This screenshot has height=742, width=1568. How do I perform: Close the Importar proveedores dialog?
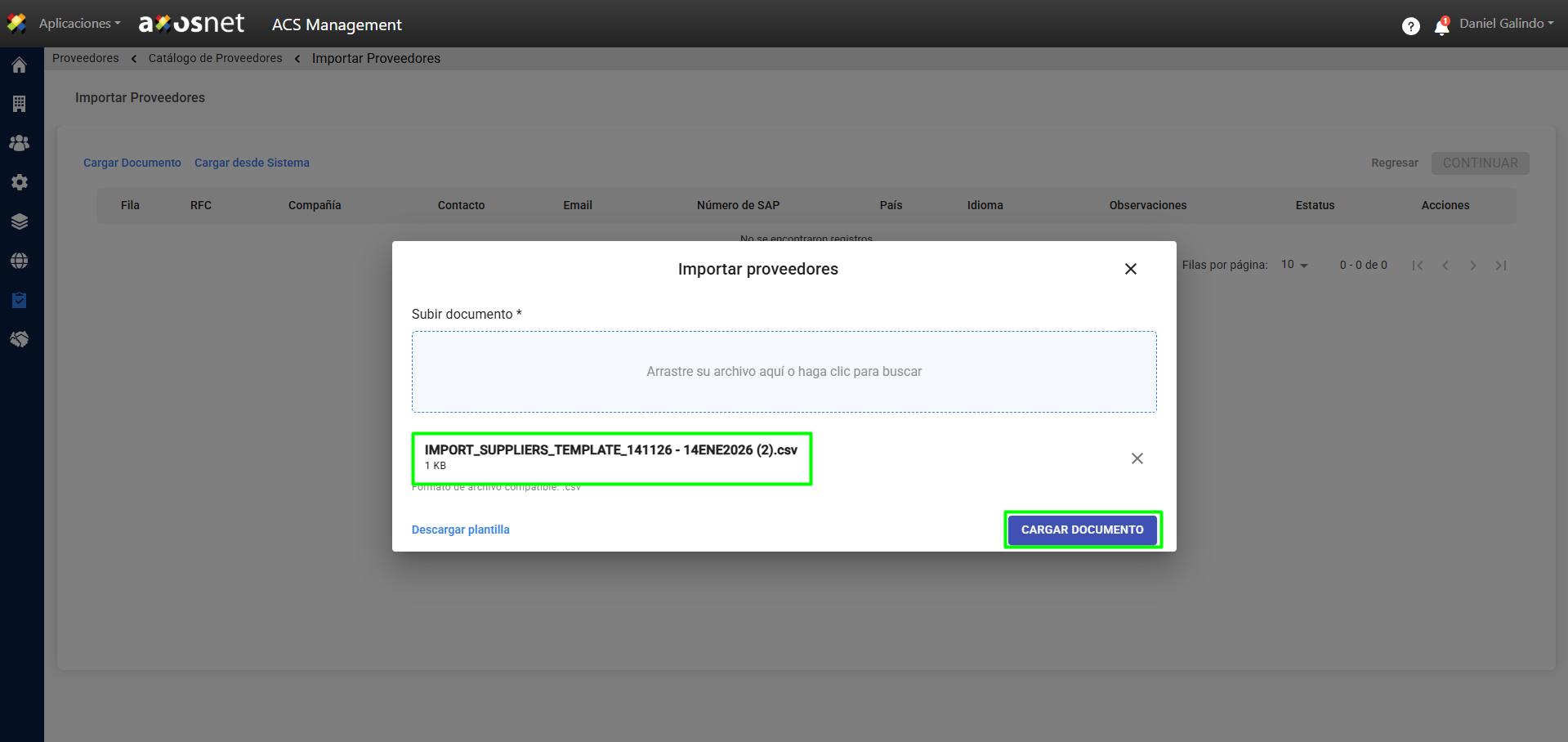[1130, 269]
